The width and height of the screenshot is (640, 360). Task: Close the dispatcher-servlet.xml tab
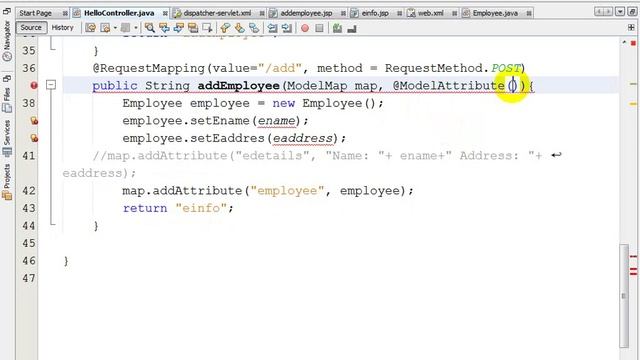click(262, 13)
